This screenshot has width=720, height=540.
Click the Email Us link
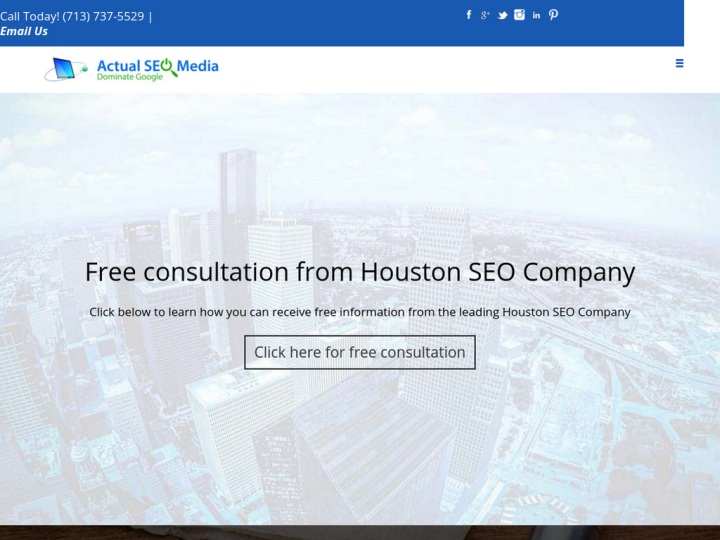24,31
